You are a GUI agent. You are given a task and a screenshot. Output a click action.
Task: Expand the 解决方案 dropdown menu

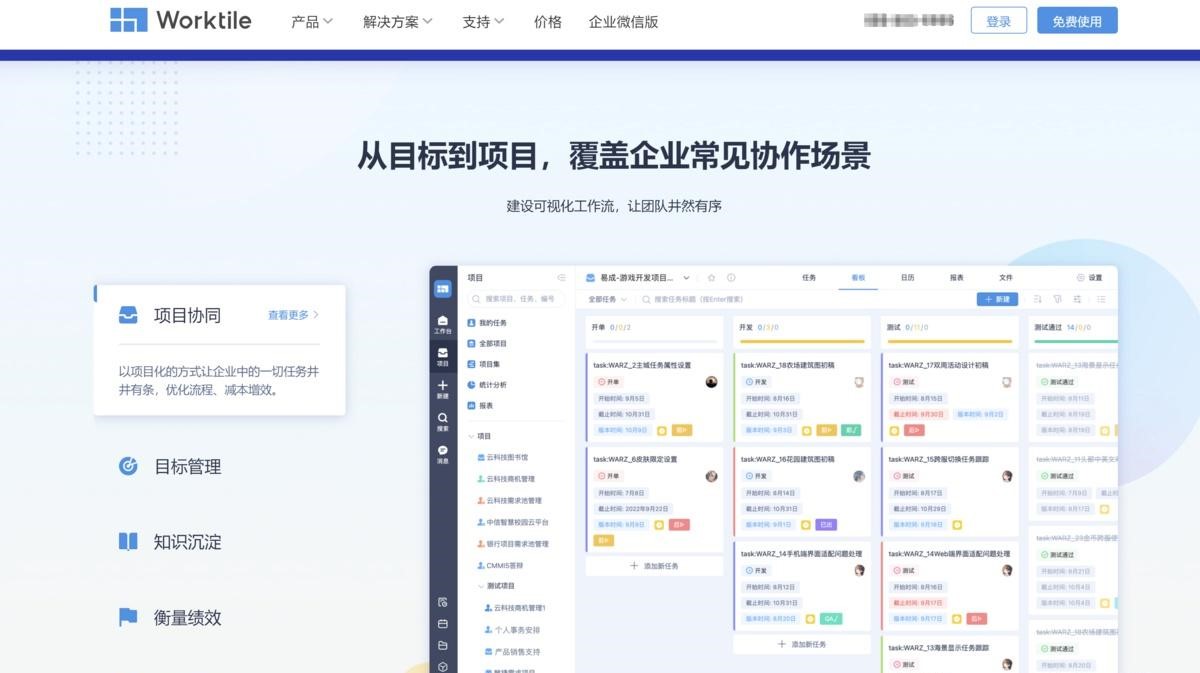tap(397, 22)
